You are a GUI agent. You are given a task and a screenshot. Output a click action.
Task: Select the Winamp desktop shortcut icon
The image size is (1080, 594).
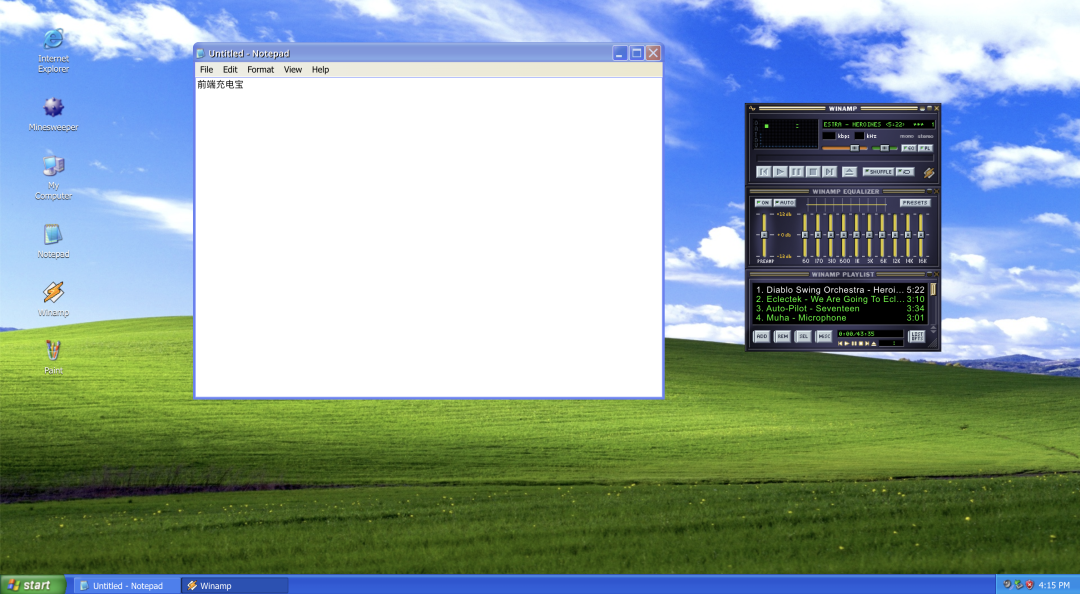pyautogui.click(x=53, y=292)
